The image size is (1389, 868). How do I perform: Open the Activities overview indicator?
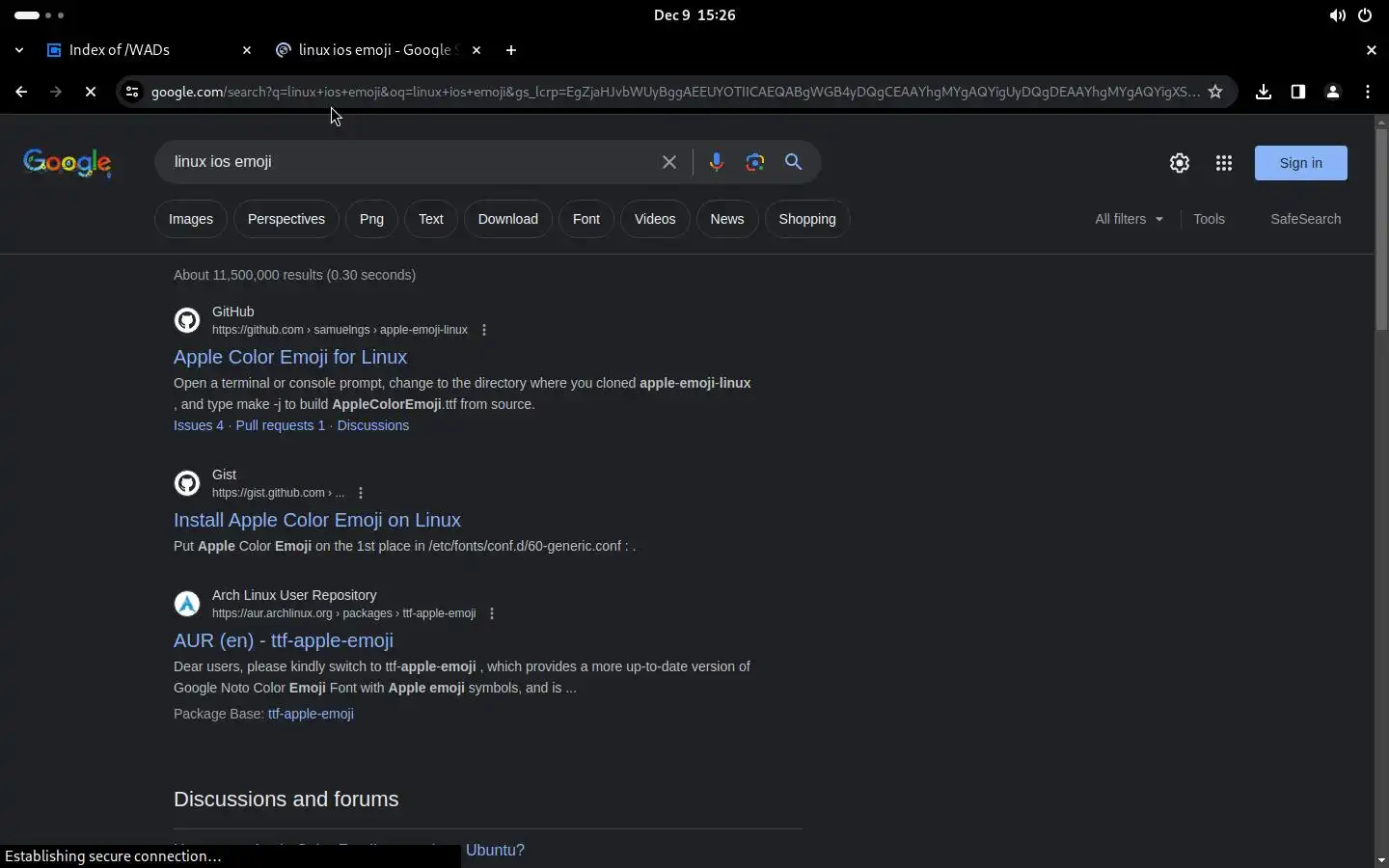click(x=40, y=15)
